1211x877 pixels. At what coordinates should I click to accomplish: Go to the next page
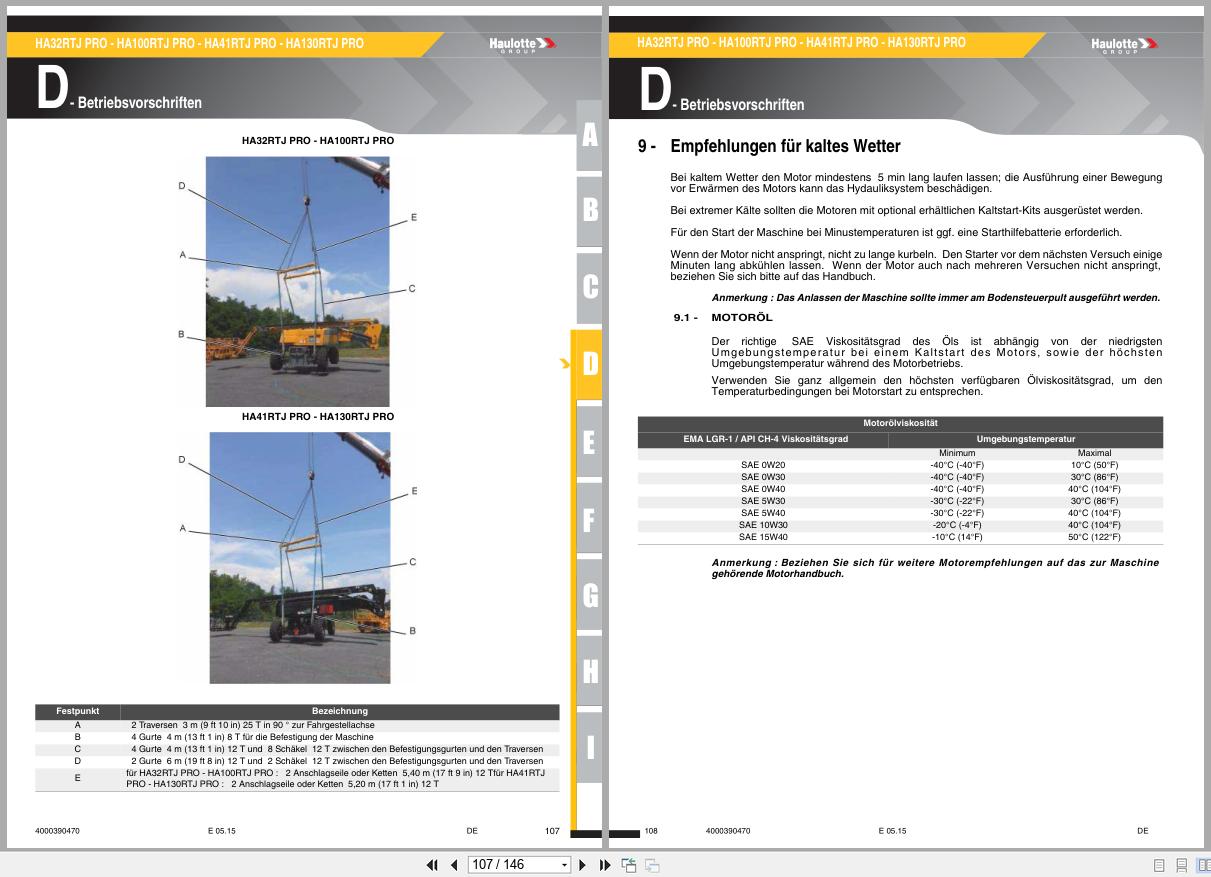pos(583,865)
